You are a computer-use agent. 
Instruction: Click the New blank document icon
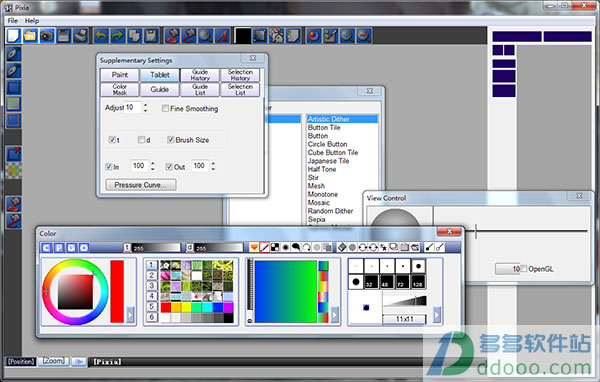[13, 36]
